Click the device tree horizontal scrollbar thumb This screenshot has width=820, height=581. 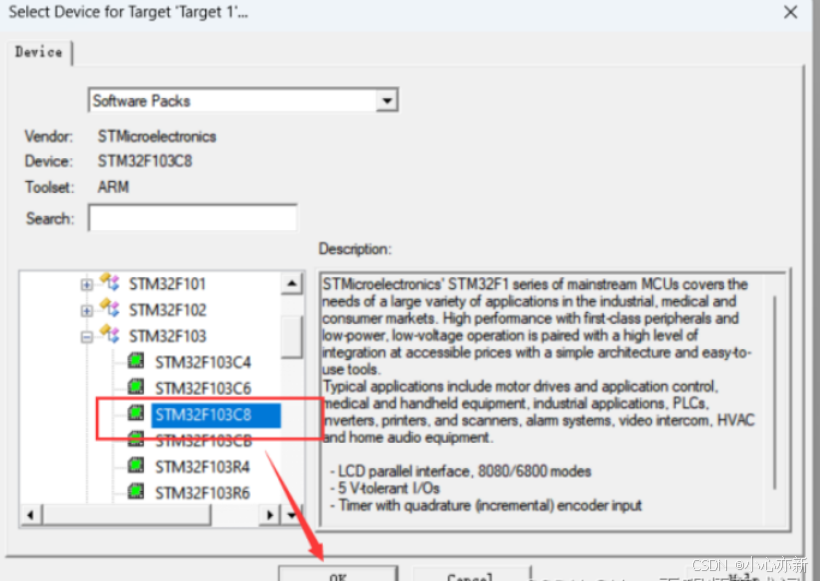[127, 516]
